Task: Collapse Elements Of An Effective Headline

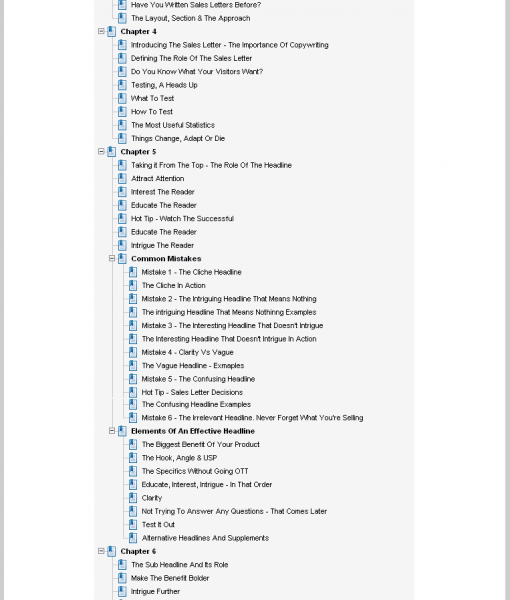Action: [x=112, y=431]
